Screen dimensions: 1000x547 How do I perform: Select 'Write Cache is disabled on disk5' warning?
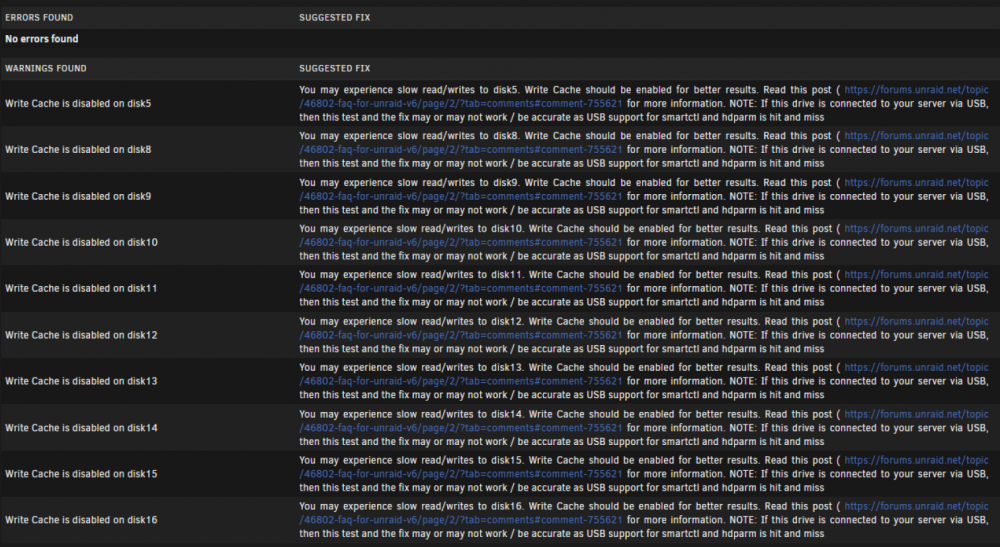(78, 103)
